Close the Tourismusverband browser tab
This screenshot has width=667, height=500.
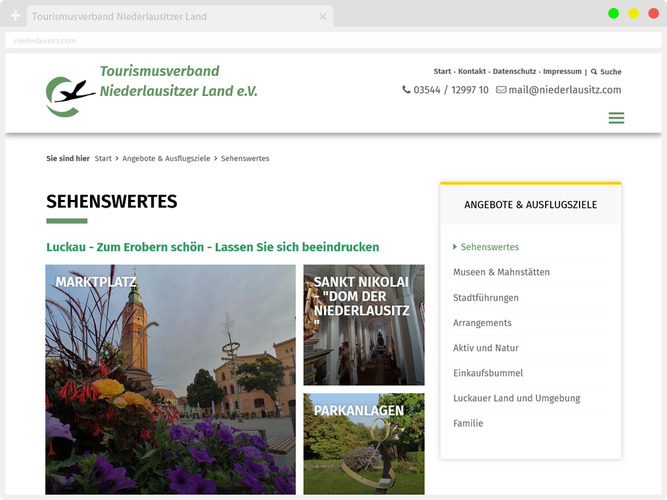point(323,17)
